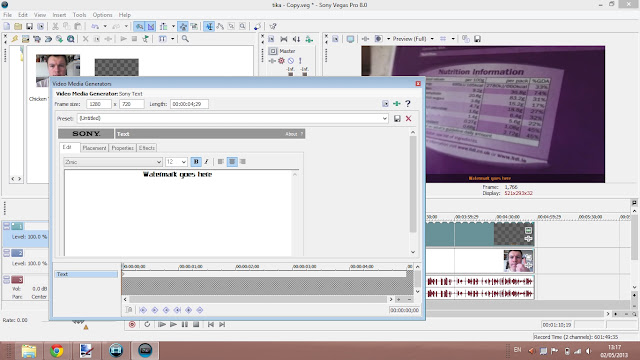Open the Edit menu
The height and width of the screenshot is (360, 640).
tap(23, 15)
